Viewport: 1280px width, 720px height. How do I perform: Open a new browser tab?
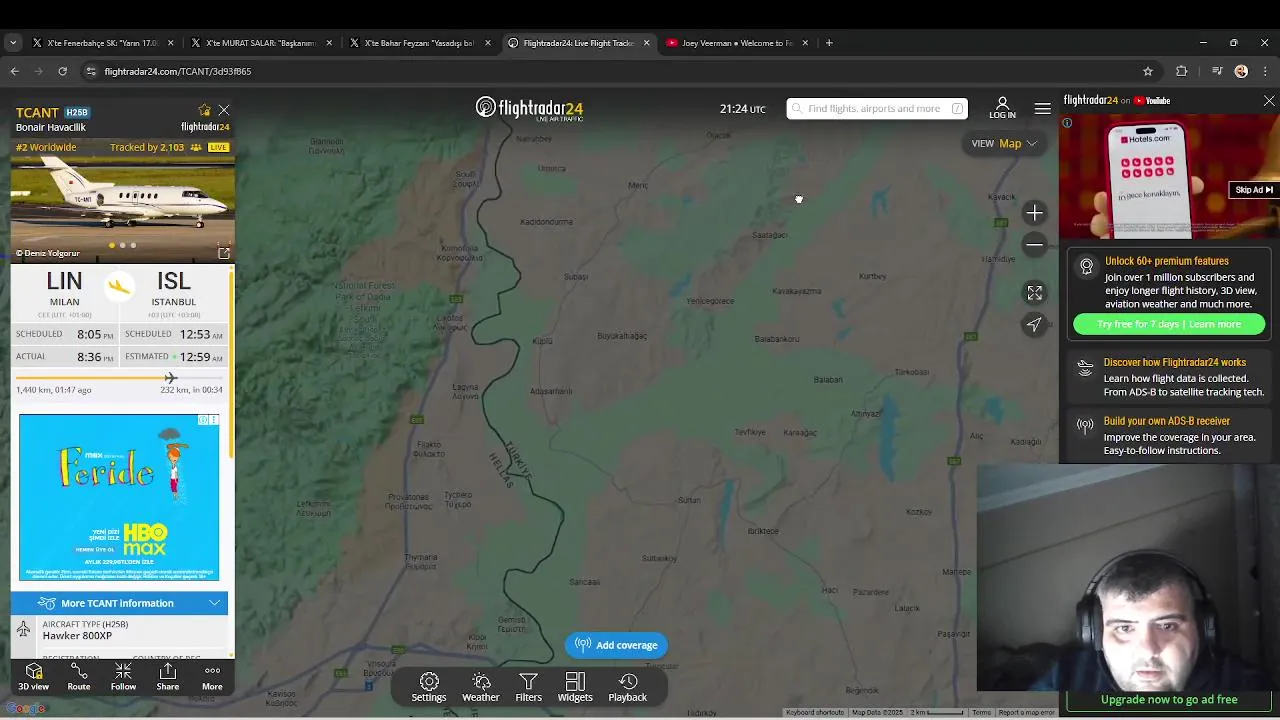[829, 43]
